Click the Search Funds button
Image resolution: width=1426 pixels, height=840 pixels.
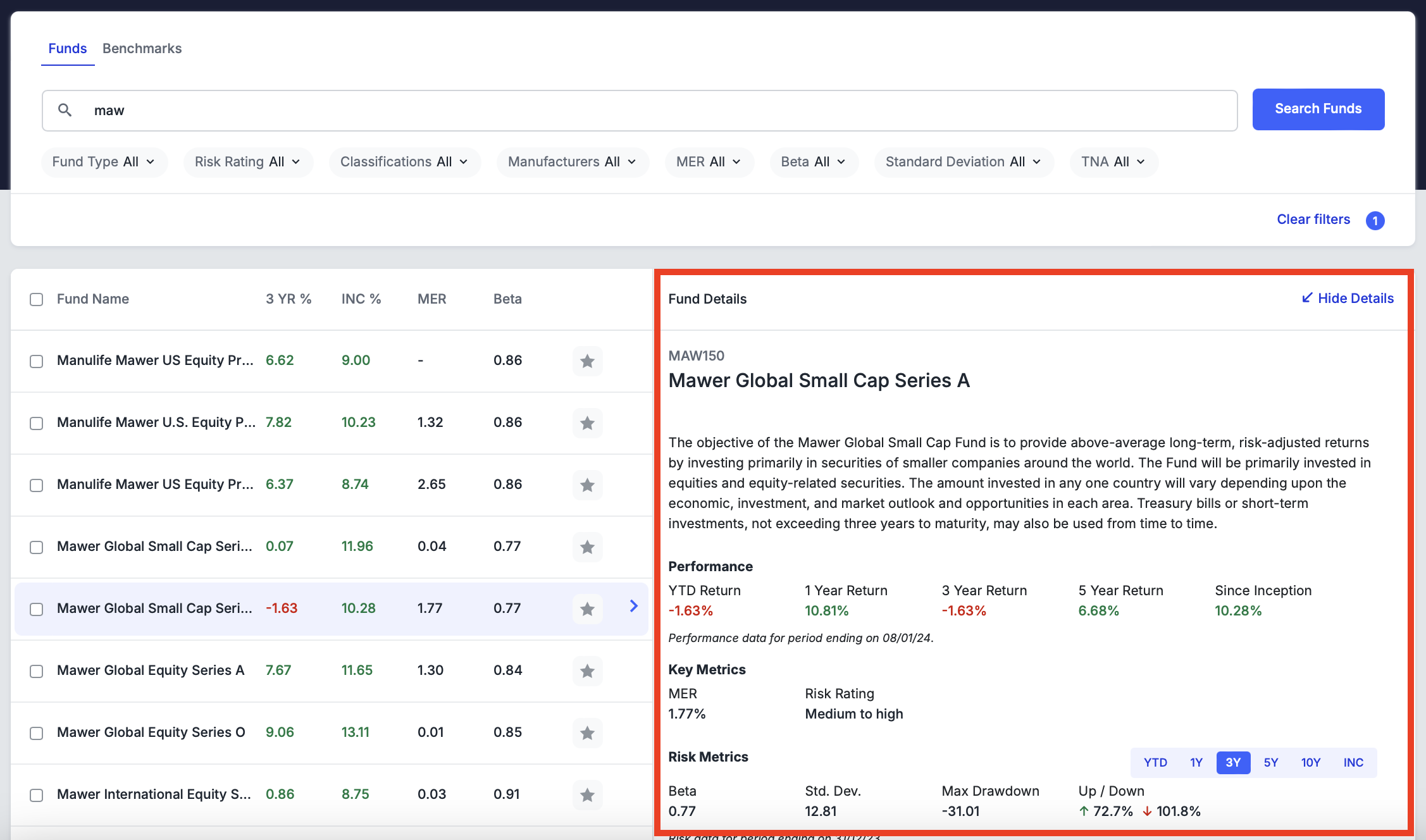tap(1318, 109)
